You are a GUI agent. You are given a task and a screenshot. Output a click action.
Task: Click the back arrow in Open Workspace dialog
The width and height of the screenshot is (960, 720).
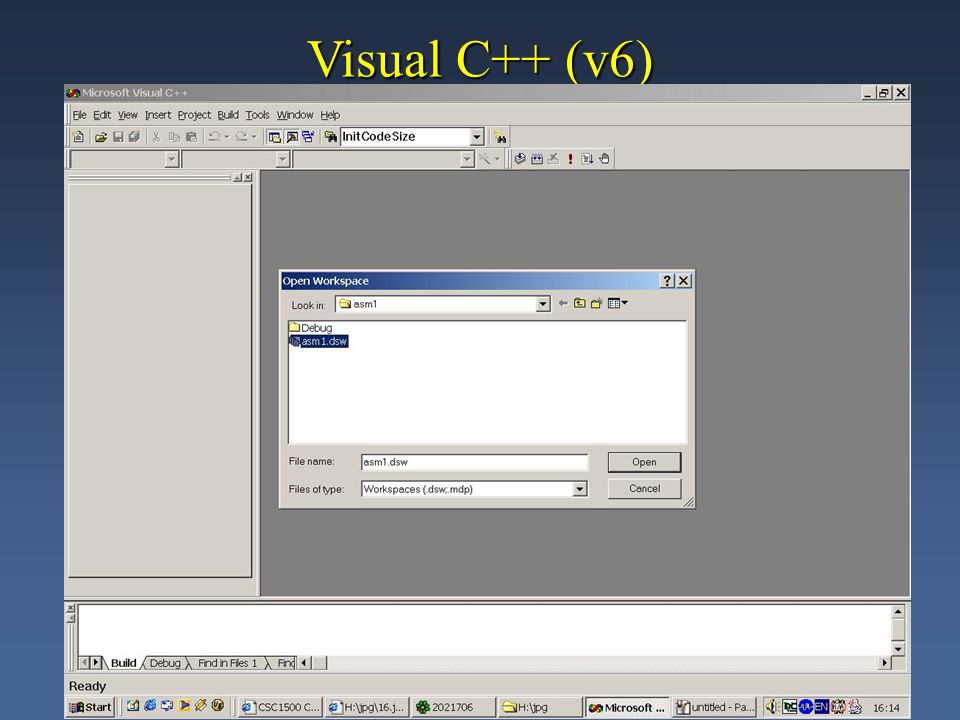click(563, 304)
